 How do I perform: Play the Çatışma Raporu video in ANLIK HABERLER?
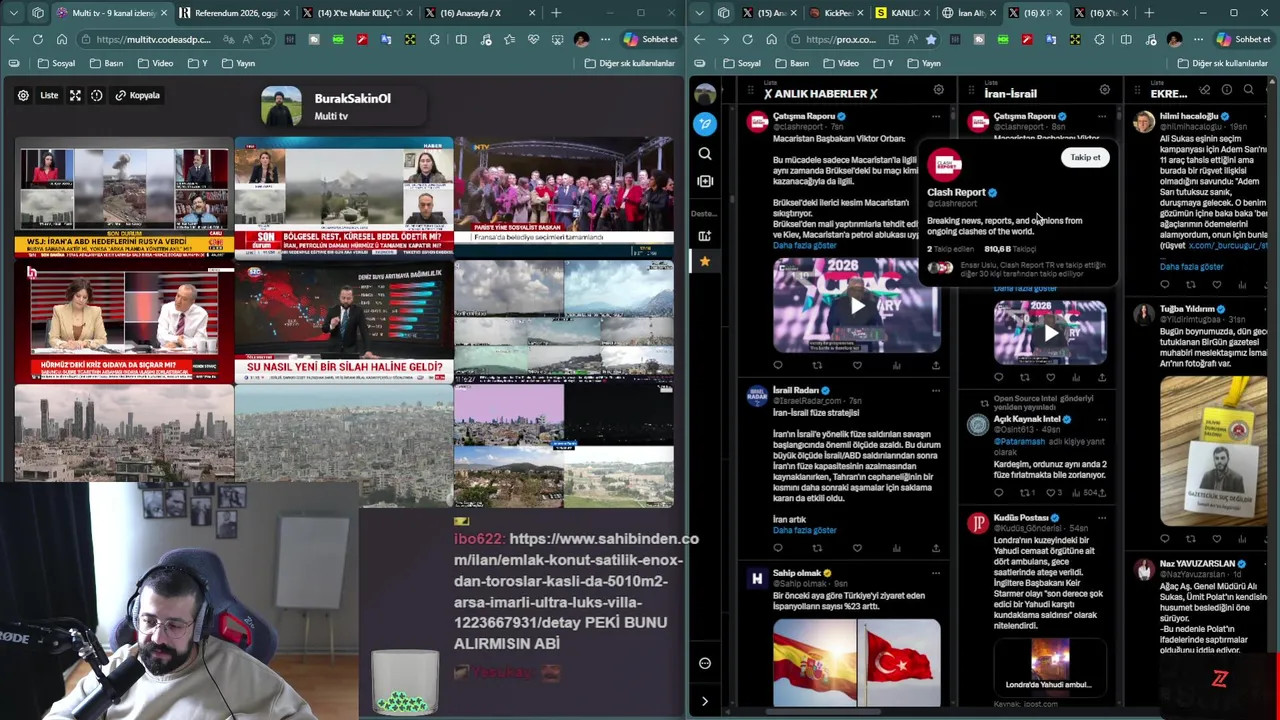(x=857, y=306)
